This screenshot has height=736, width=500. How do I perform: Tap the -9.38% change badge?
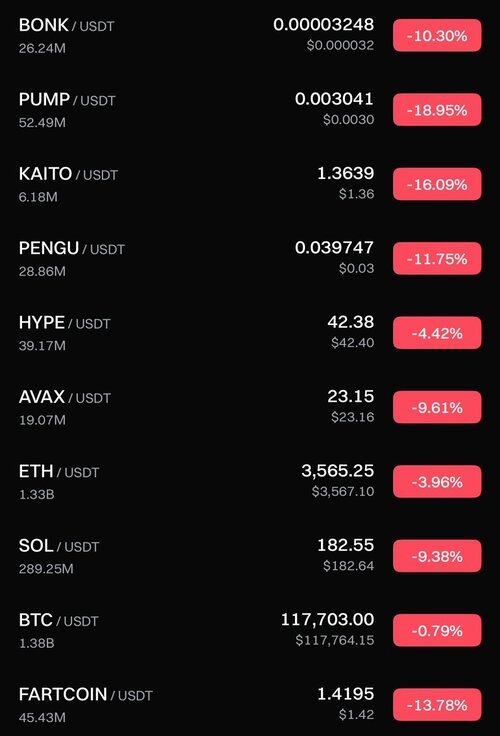tap(437, 556)
